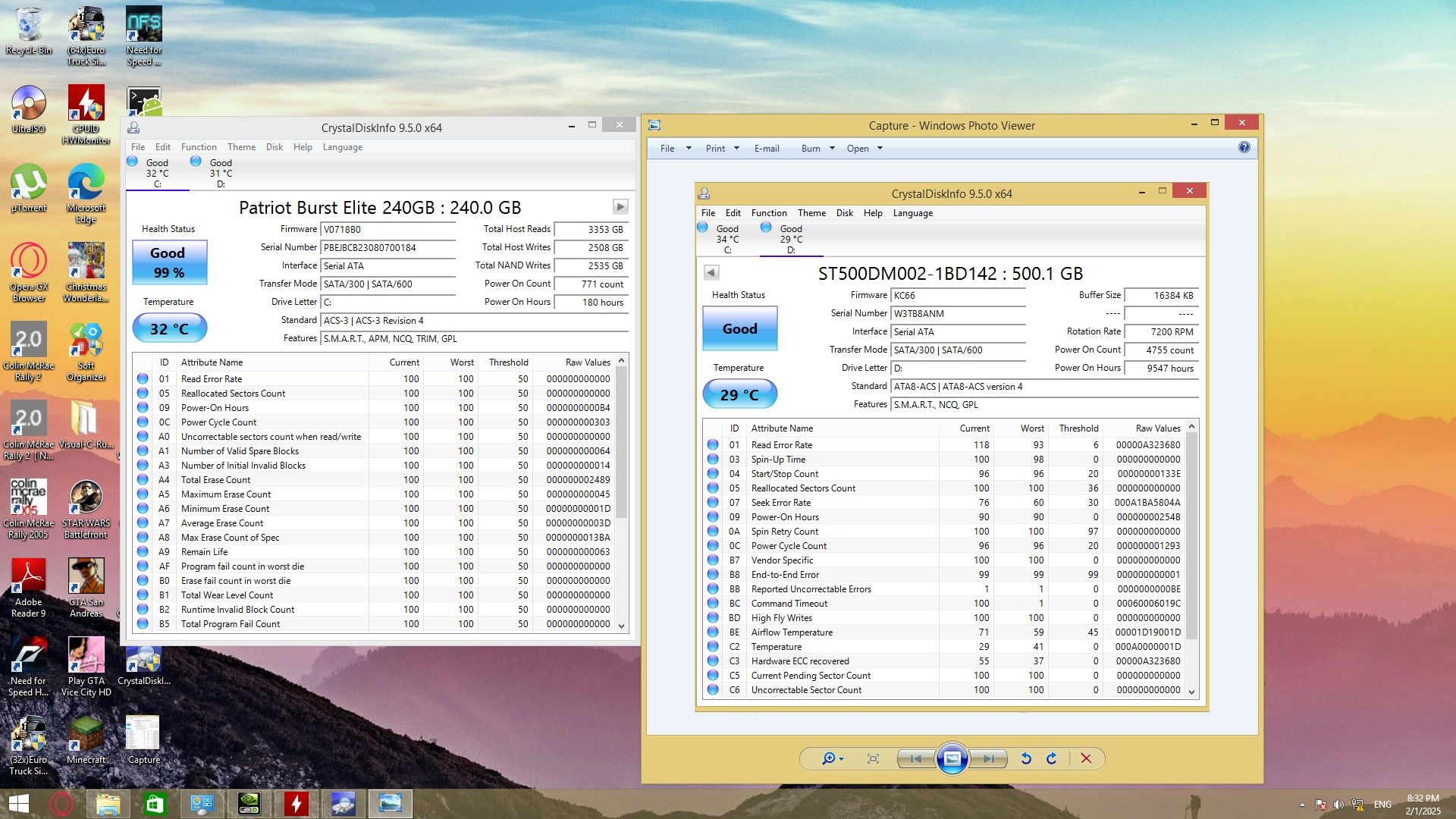Select the Total Wear Level Count row
The width and height of the screenshot is (1456, 819).
pyautogui.click(x=375, y=595)
